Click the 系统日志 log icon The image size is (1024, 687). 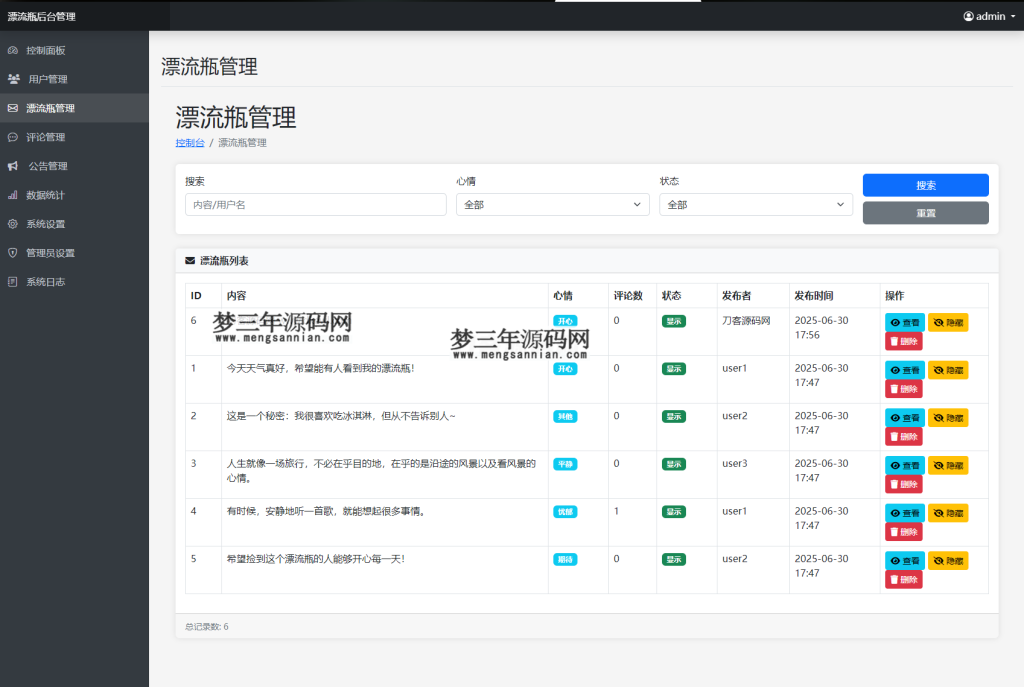13,282
